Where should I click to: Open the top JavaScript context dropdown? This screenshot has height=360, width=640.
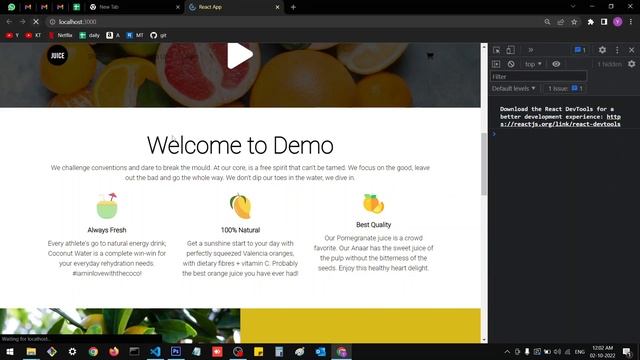point(533,64)
